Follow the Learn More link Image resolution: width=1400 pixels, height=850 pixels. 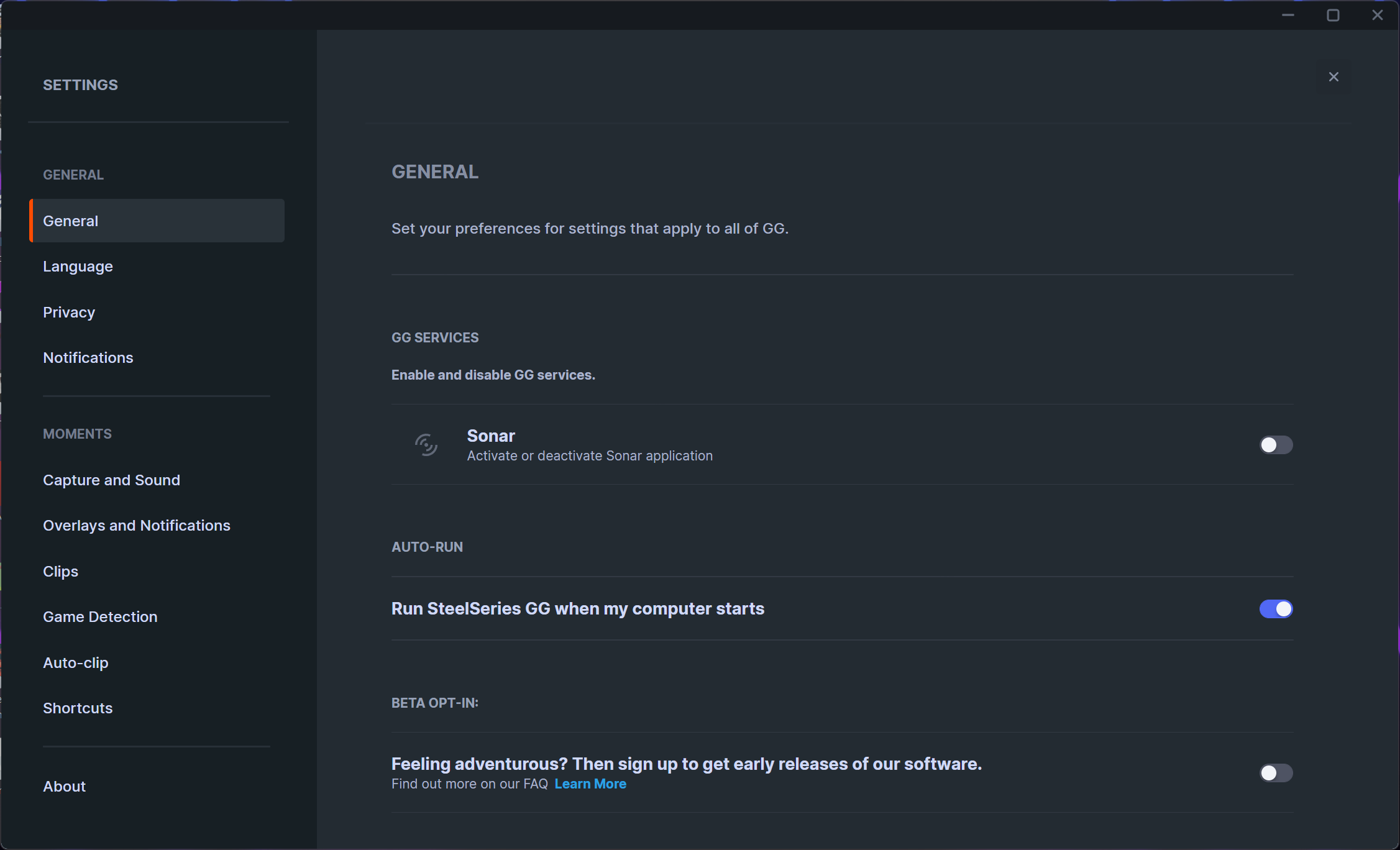pos(590,784)
